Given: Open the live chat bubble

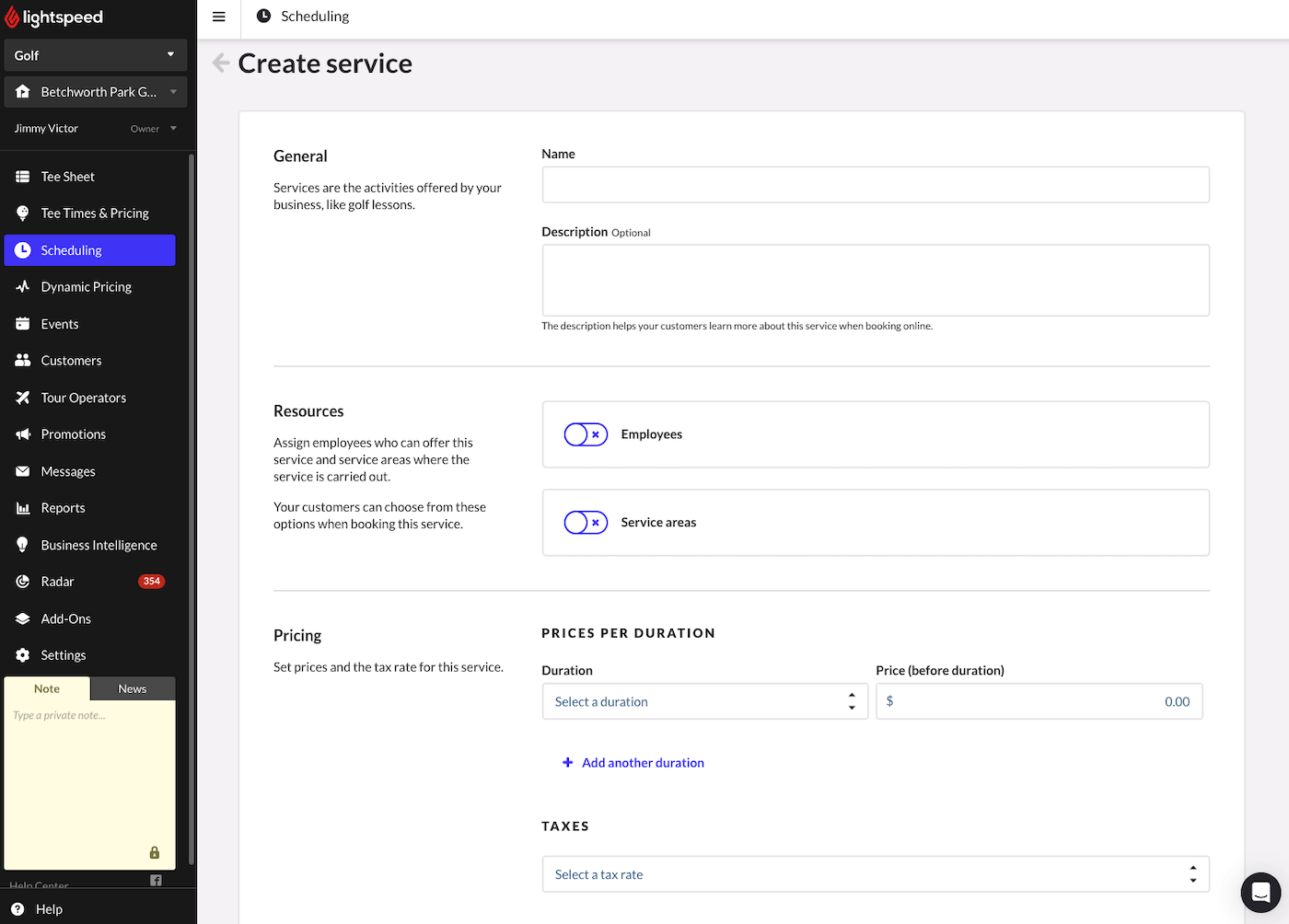Looking at the screenshot, I should (1260, 892).
